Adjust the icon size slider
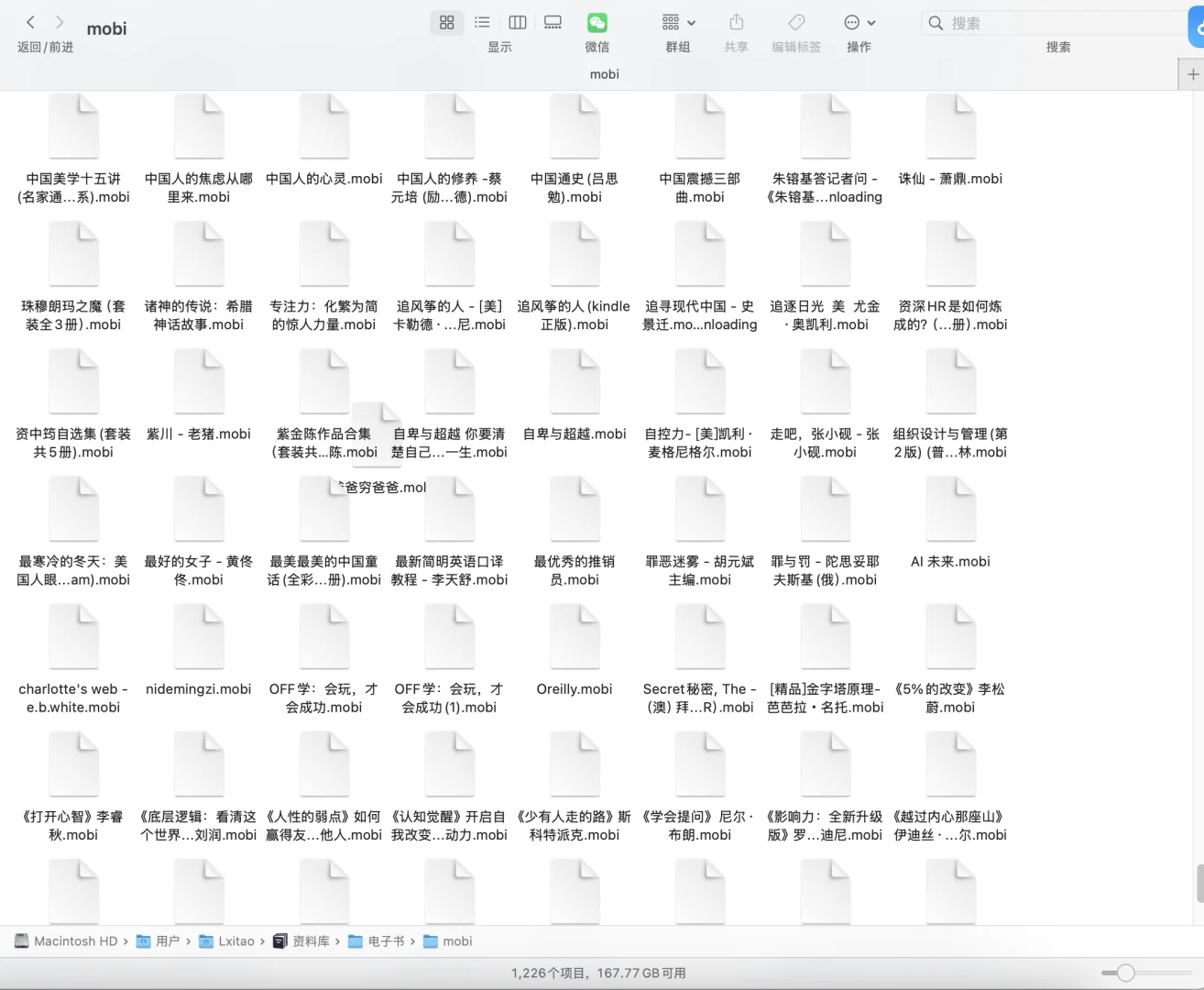 1126,973
